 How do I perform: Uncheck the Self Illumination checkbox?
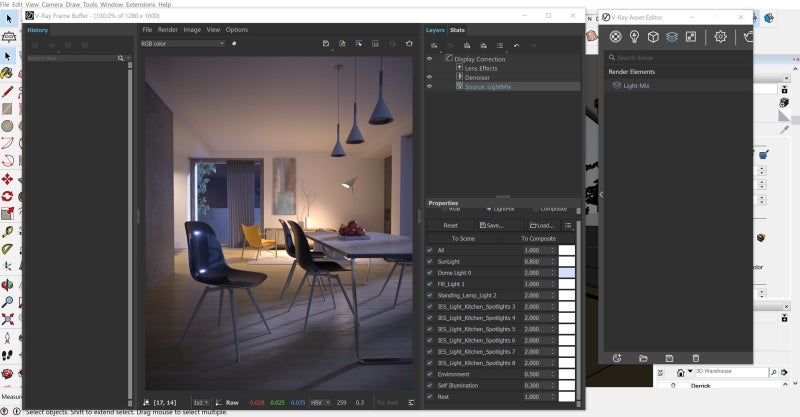430,385
